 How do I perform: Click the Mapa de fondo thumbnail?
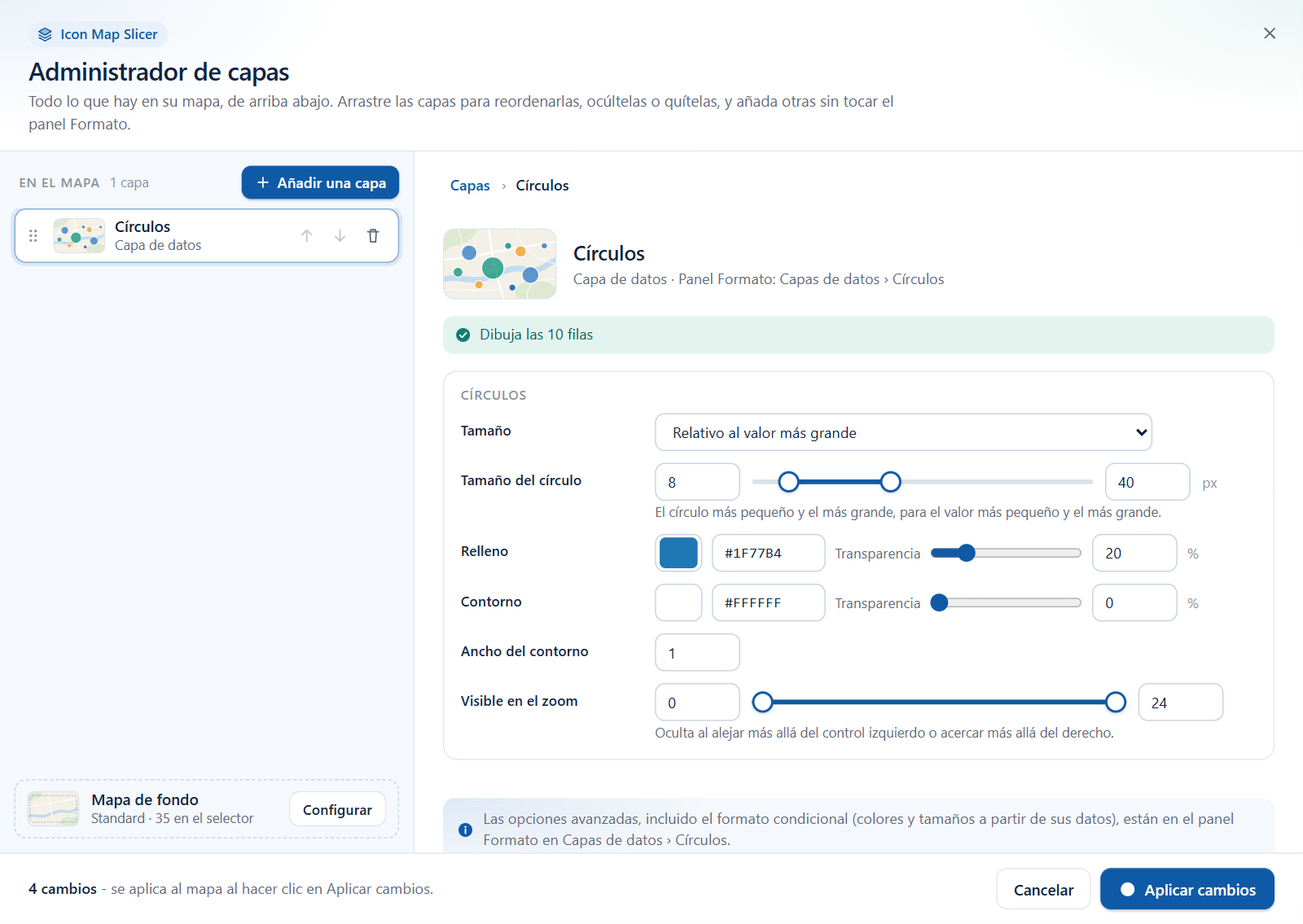54,809
